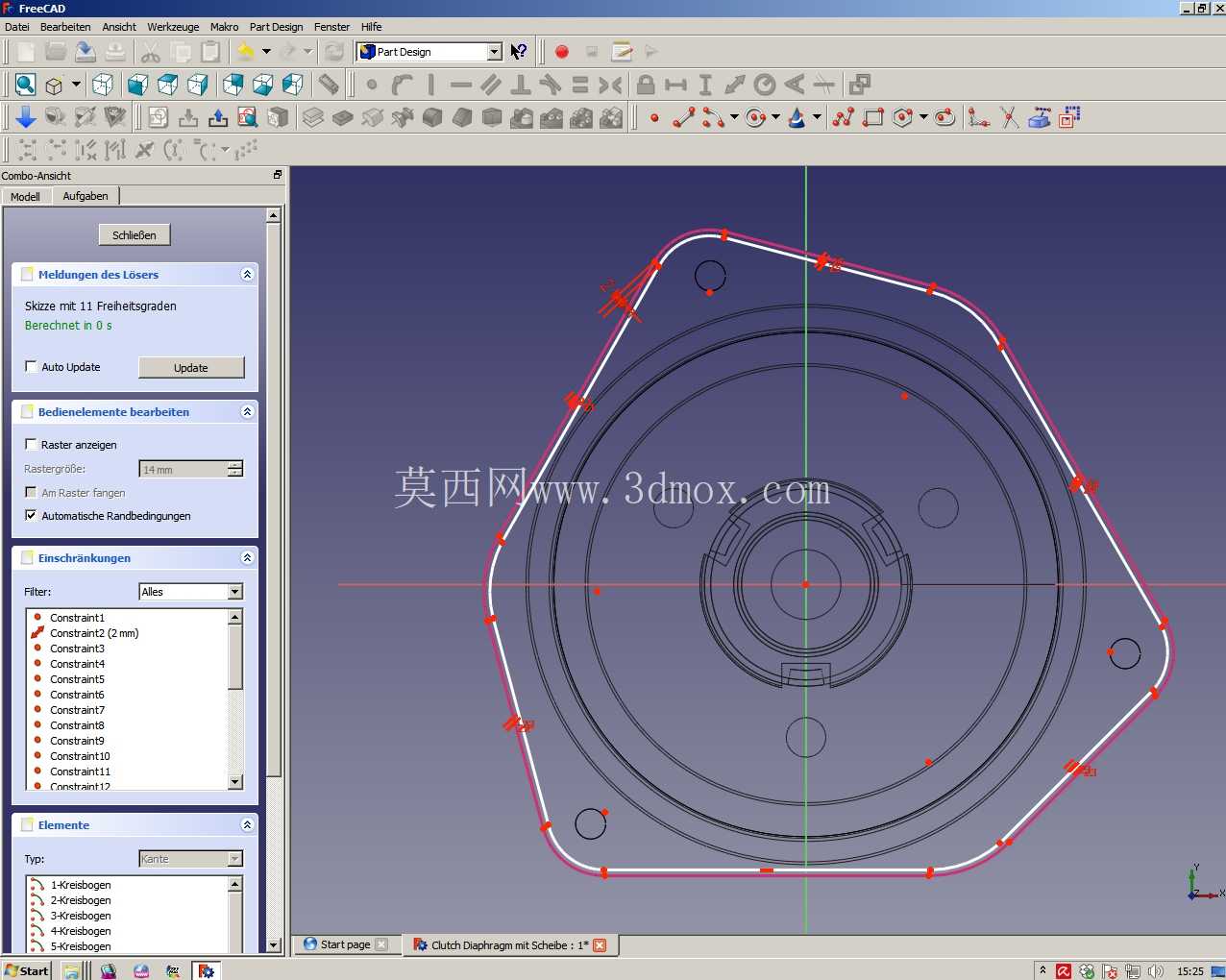Click the Update button
1226x980 pixels.
pyautogui.click(x=191, y=368)
